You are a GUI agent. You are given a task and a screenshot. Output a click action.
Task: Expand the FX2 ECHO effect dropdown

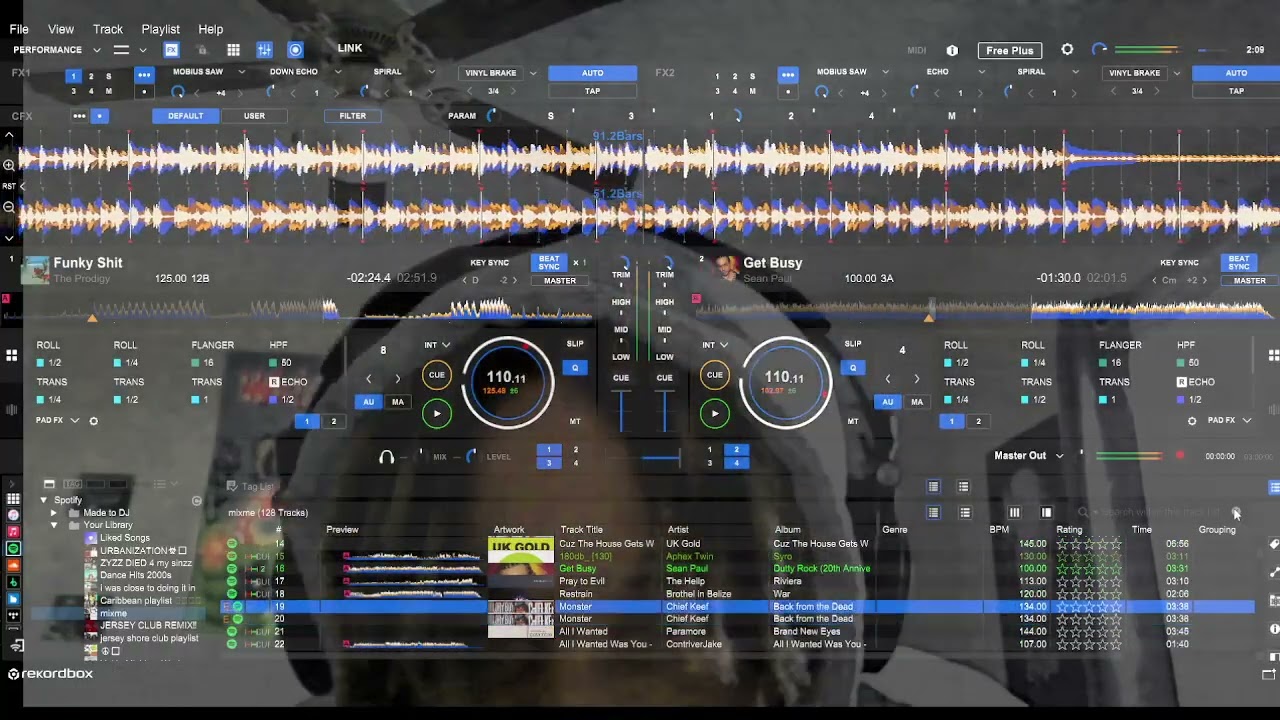point(981,72)
